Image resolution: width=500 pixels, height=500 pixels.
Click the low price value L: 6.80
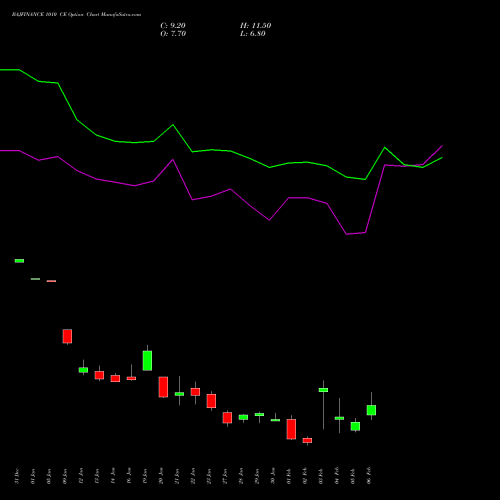[x=253, y=34]
